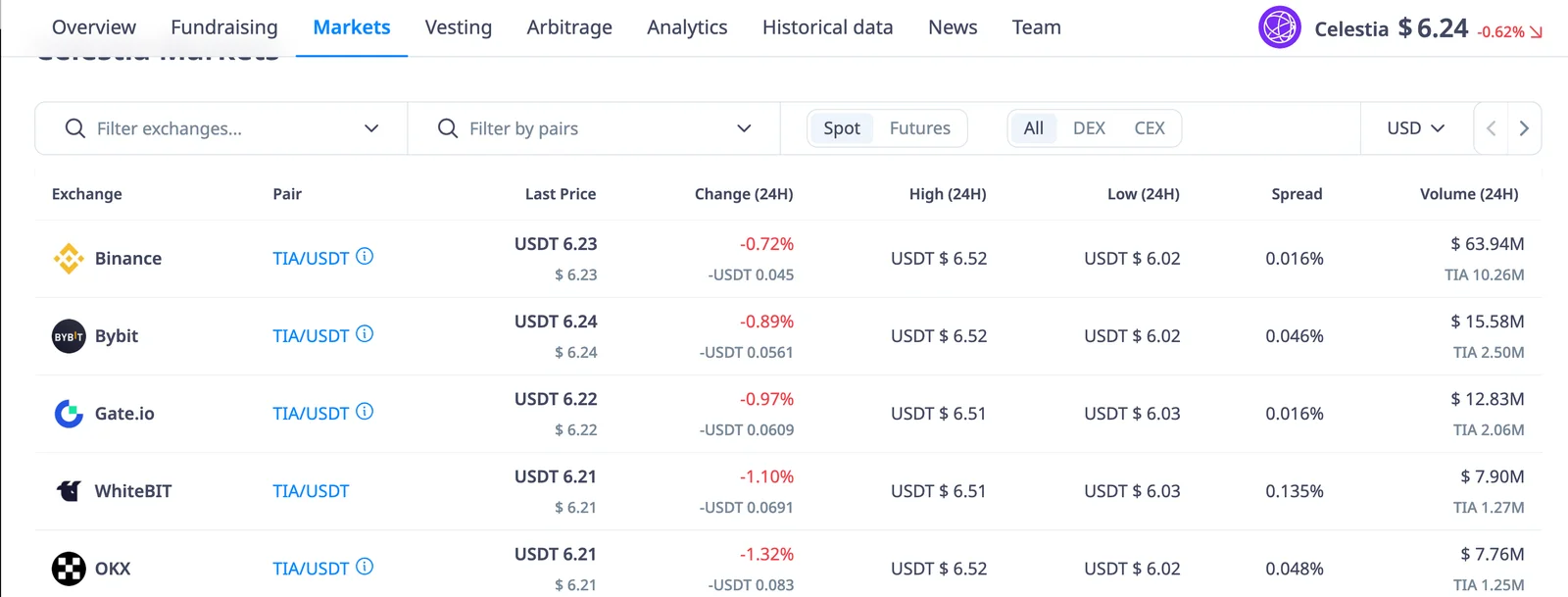1568x597 pixels.
Task: Expand the Filter exchanges dropdown chevron
Action: tap(371, 128)
